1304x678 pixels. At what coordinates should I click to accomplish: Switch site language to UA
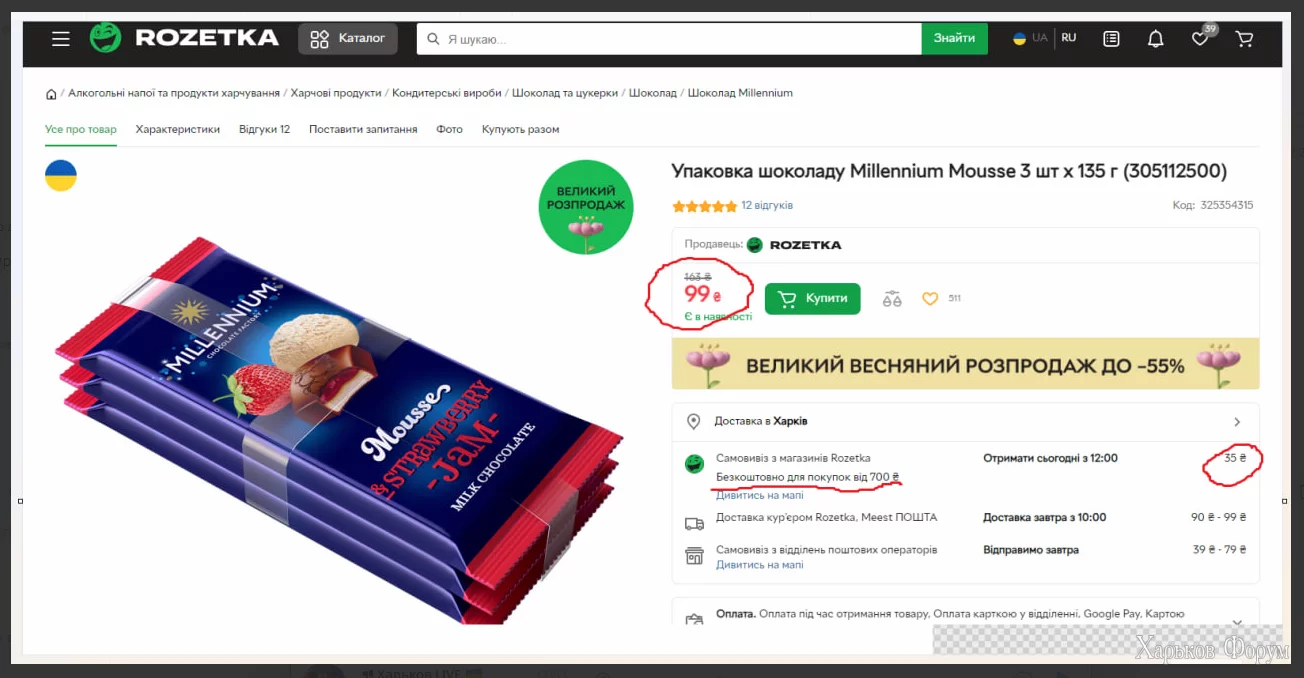[x=1031, y=38]
